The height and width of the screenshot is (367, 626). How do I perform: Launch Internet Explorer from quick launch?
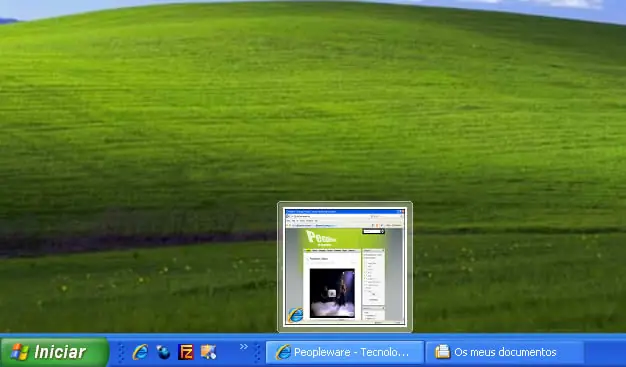click(x=140, y=352)
